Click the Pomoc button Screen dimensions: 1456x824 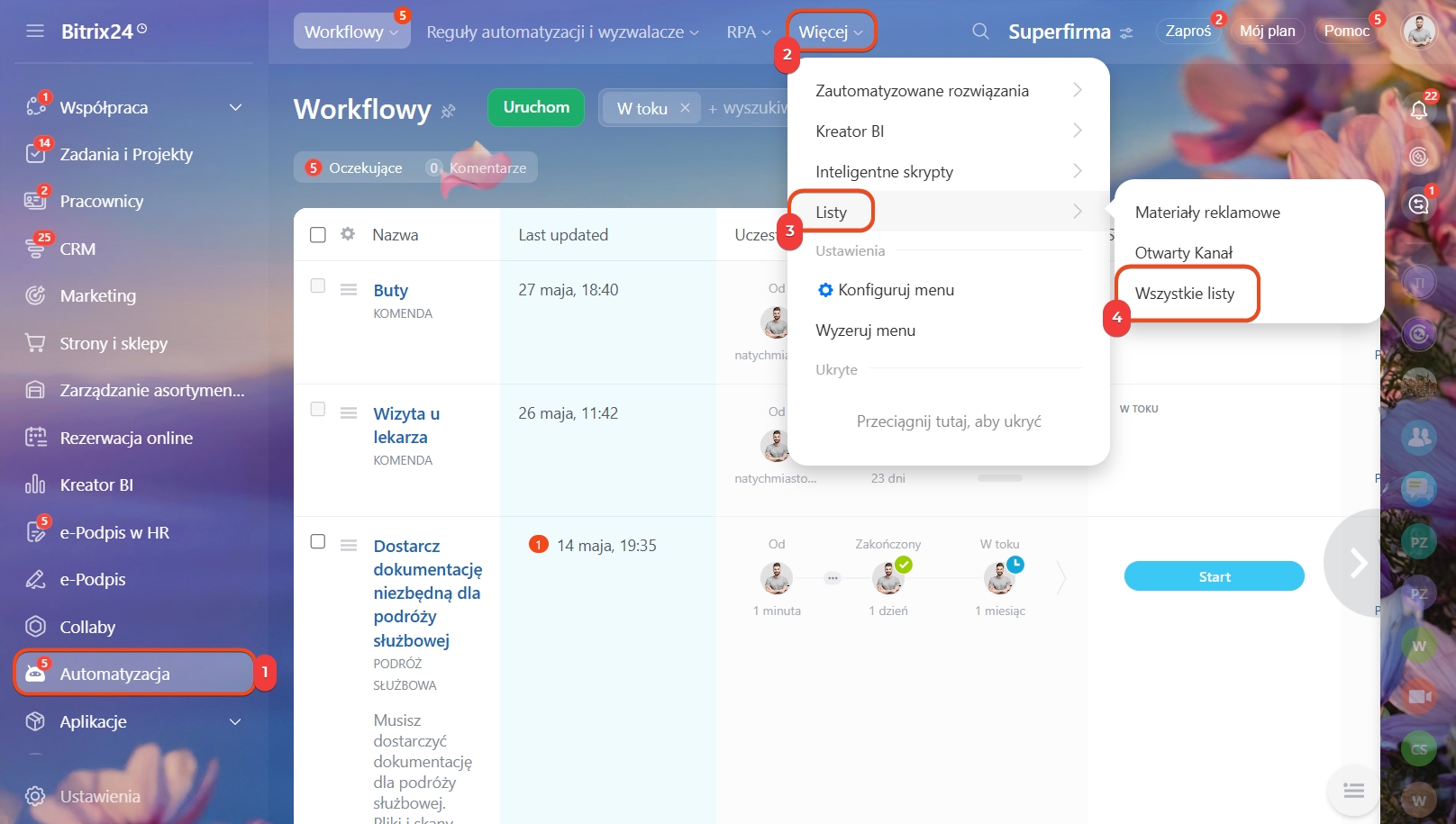pos(1346,32)
